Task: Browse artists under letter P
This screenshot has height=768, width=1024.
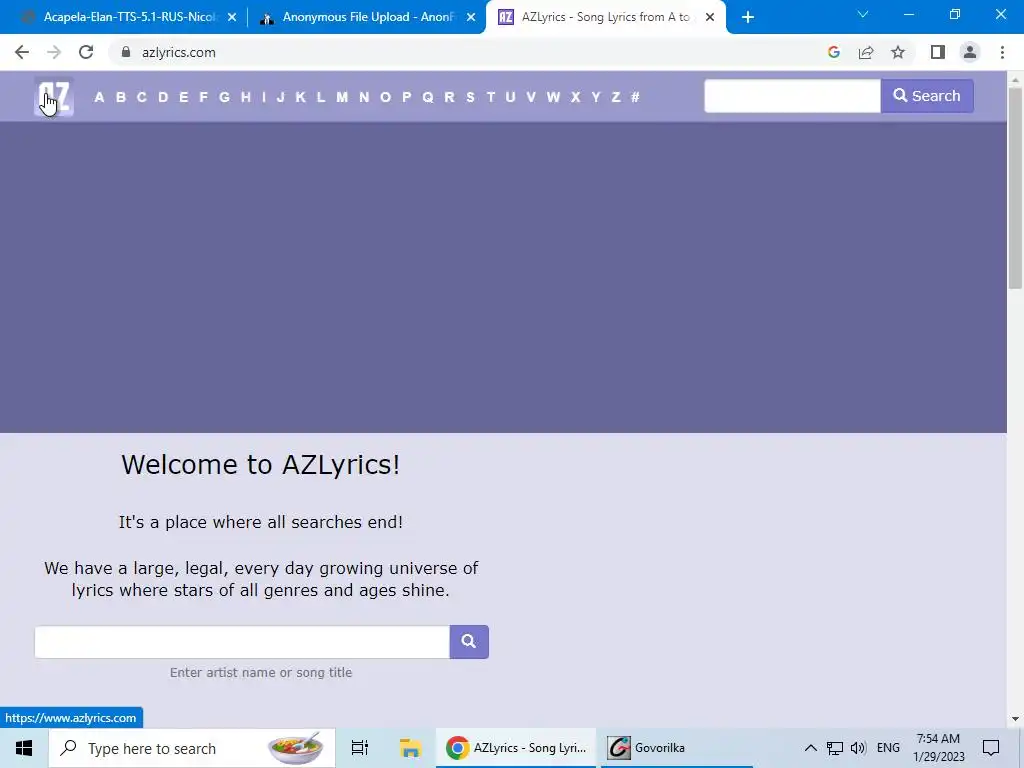Action: pyautogui.click(x=407, y=97)
